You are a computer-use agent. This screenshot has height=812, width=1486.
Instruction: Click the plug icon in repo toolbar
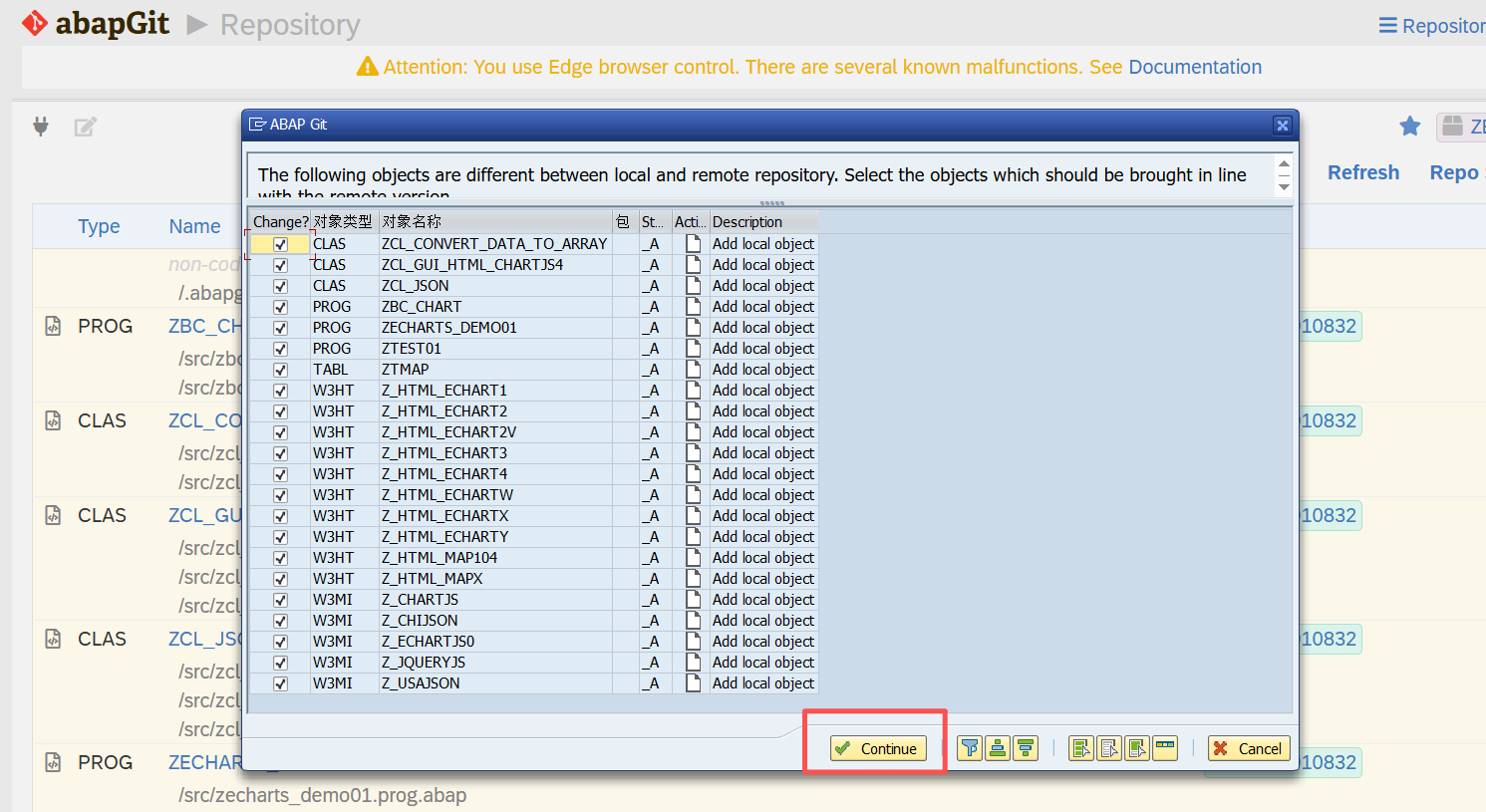[x=41, y=127]
